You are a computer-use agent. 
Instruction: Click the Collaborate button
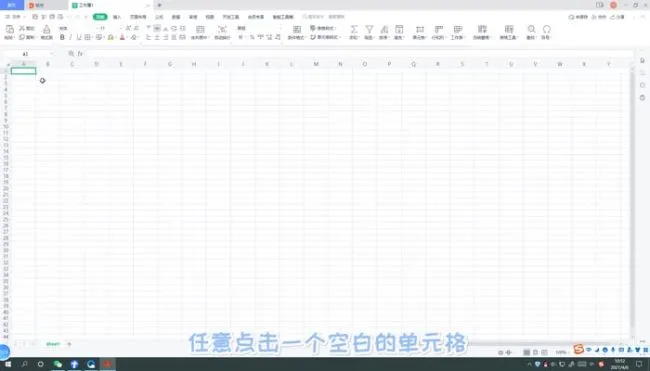click(x=599, y=17)
